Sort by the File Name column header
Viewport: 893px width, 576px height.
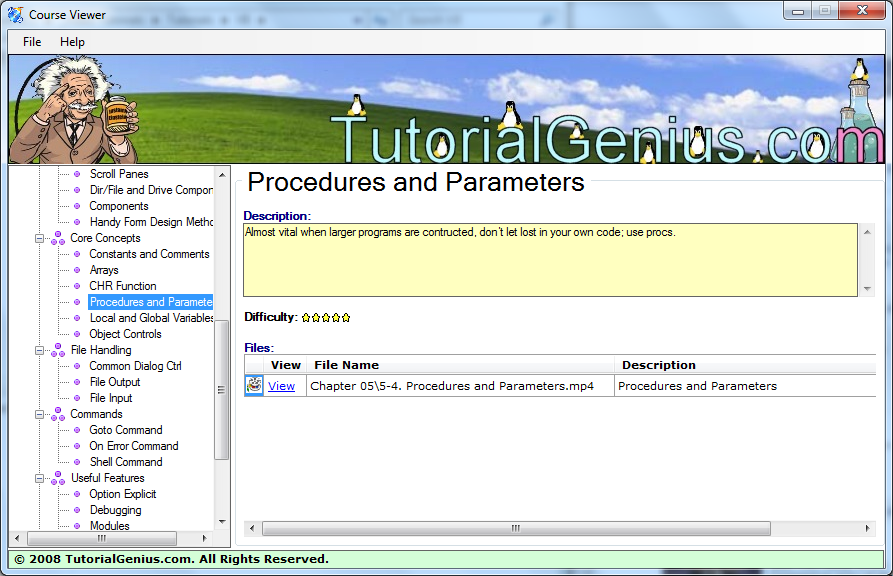(460, 365)
